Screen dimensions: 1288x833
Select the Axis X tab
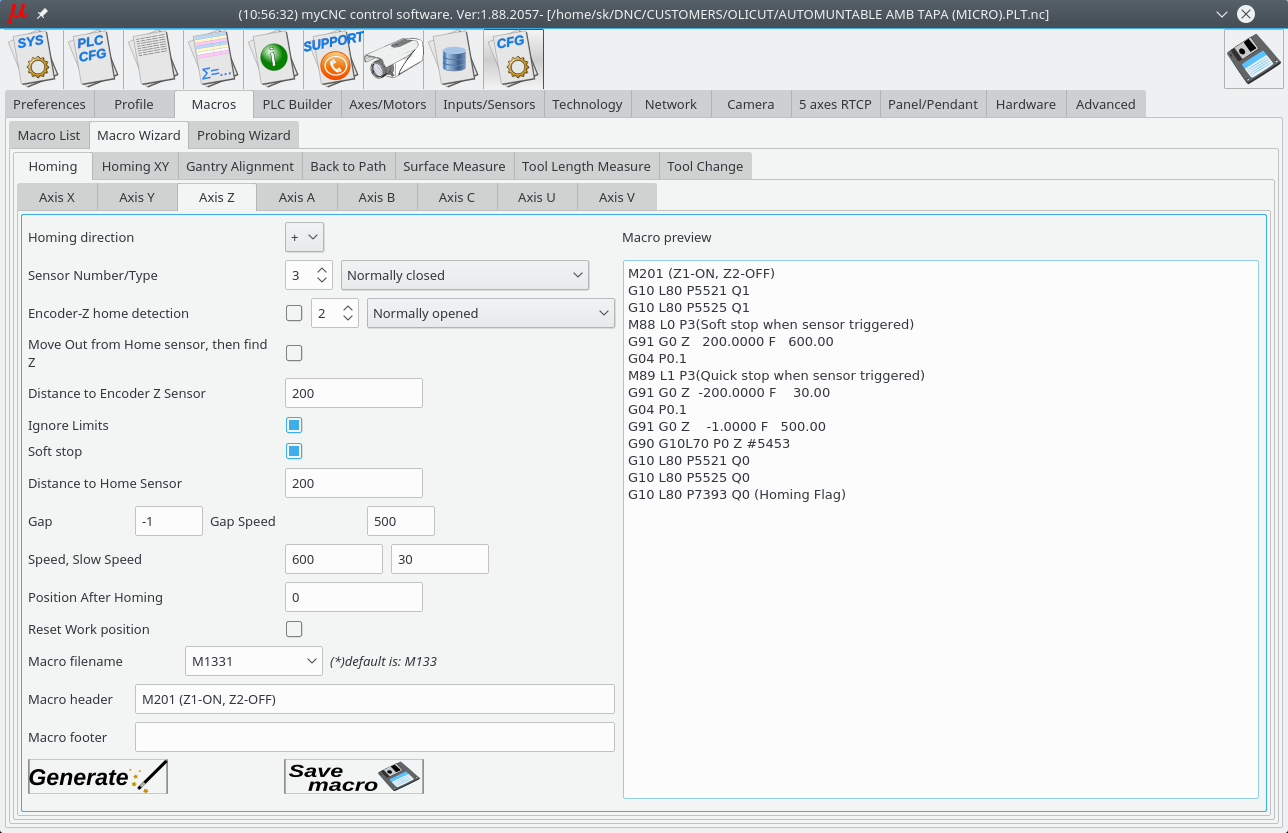click(x=57, y=197)
